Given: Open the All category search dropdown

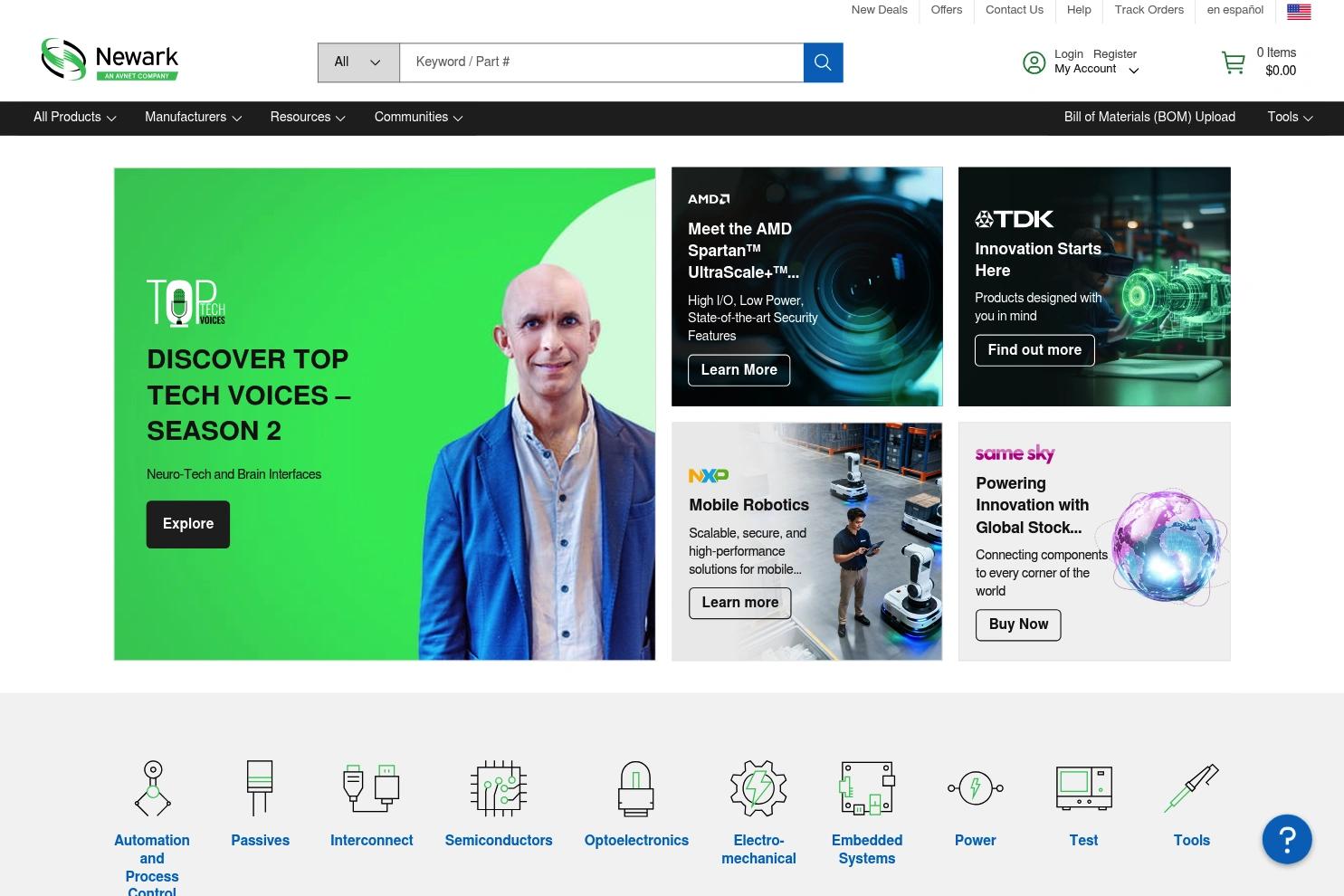Looking at the screenshot, I should pos(358,62).
